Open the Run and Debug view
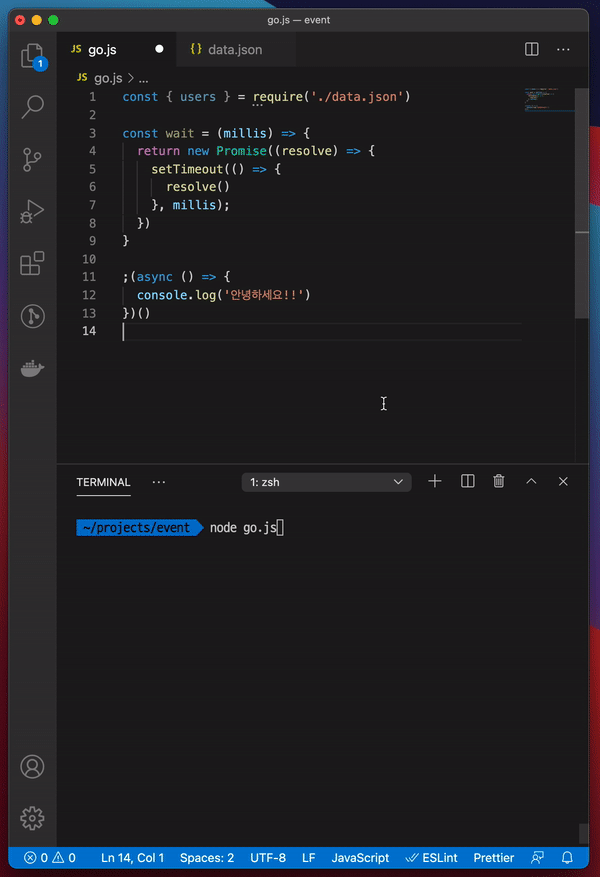The image size is (600, 877). tap(32, 211)
